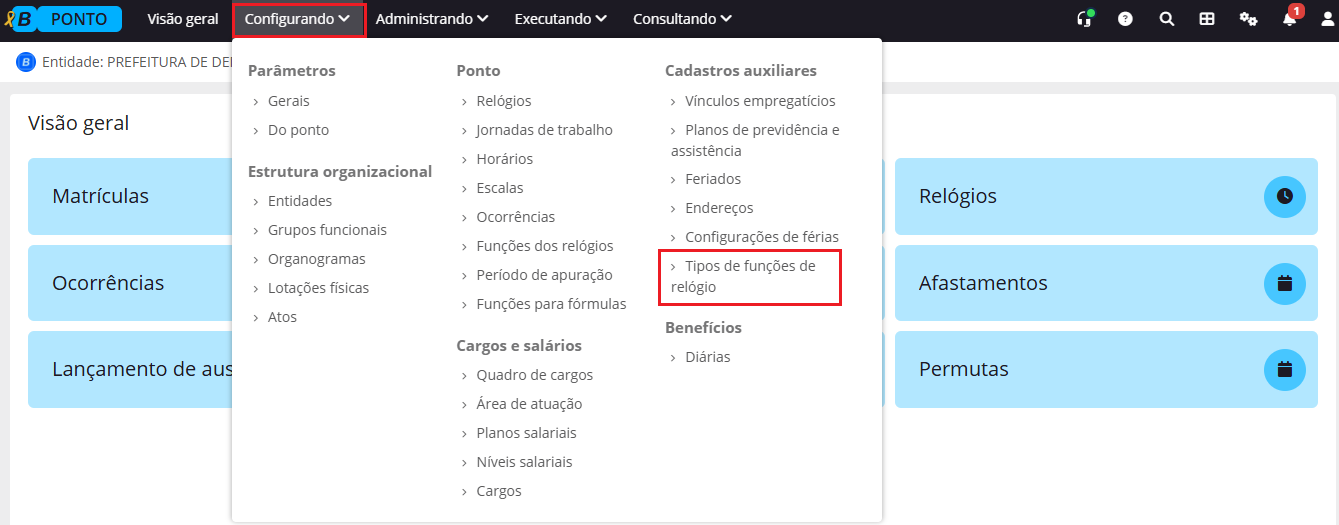Image resolution: width=1339 pixels, height=525 pixels.
Task: Collapse the Configurando dropdown menu
Action: pyautogui.click(x=298, y=19)
